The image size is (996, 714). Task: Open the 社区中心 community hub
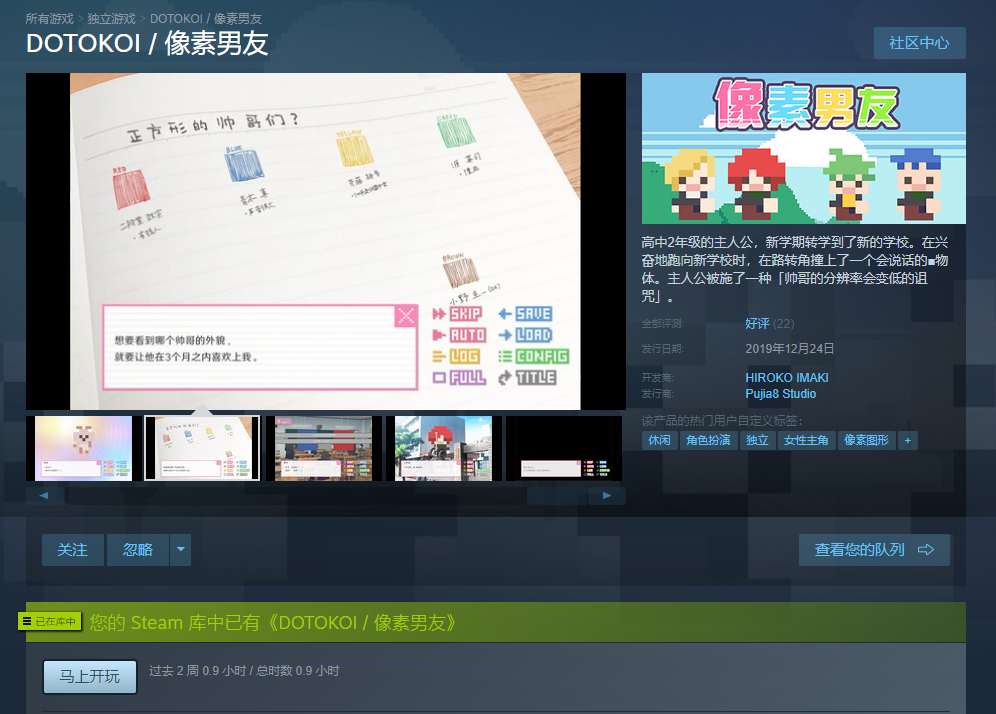click(x=919, y=43)
